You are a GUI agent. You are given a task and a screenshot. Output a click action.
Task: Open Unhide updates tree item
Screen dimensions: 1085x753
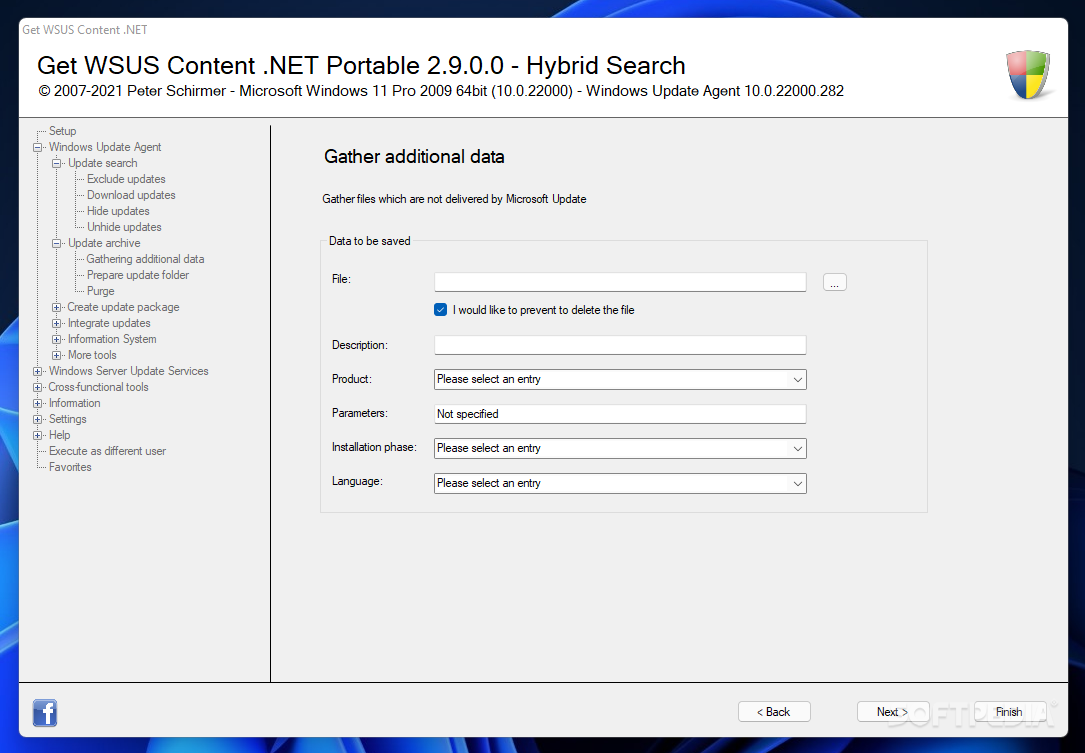point(124,226)
